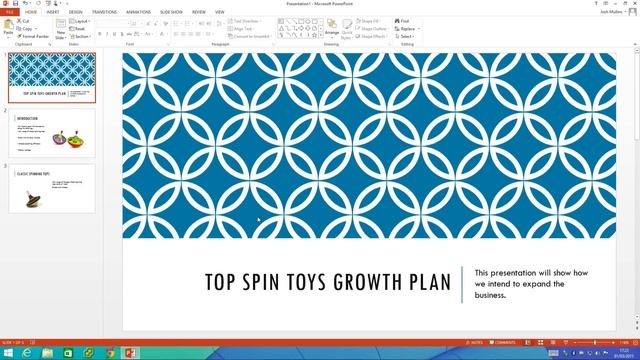Adjust the zoom slider
This screenshot has width=640, height=360.
click(x=595, y=342)
